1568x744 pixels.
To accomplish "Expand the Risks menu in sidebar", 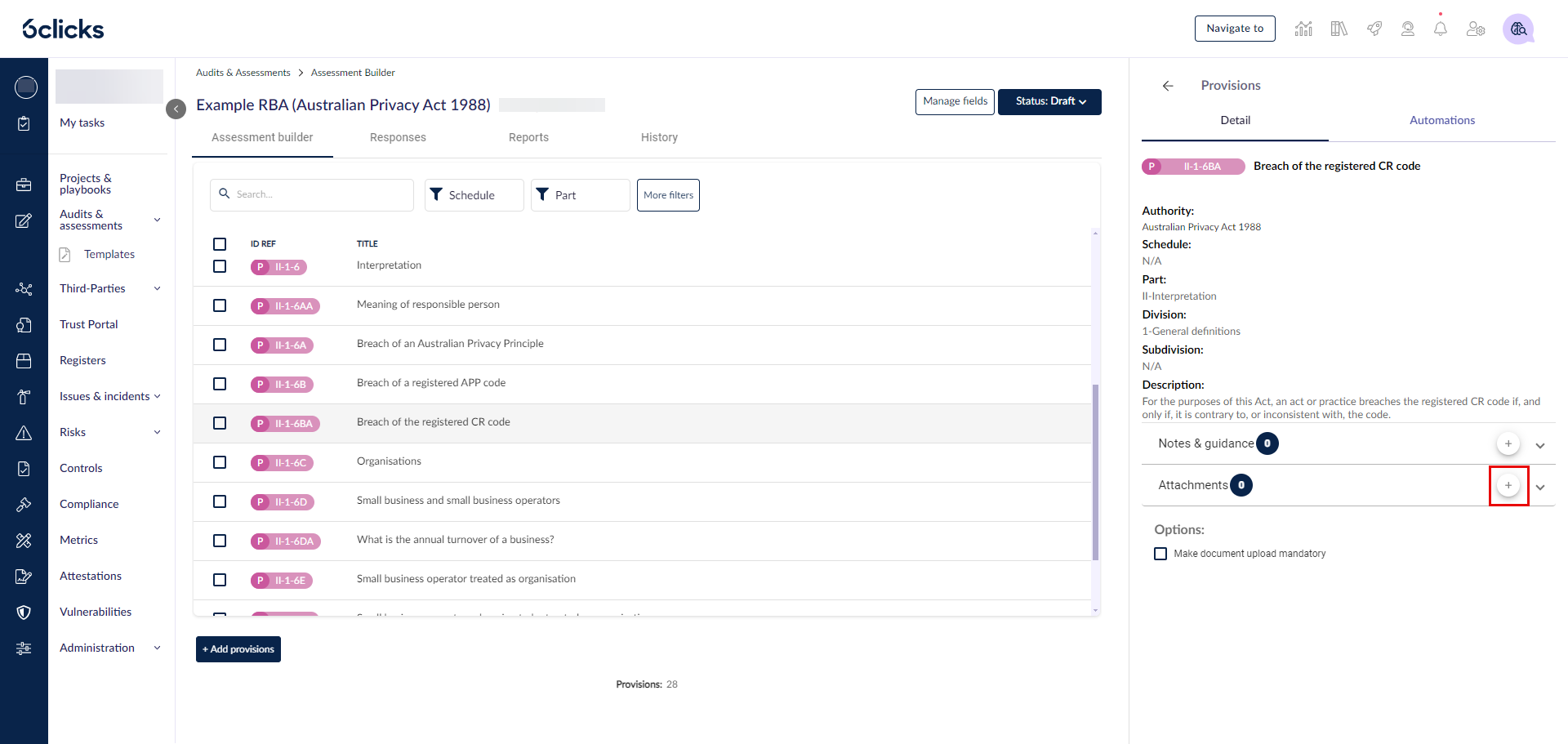I will 158,432.
